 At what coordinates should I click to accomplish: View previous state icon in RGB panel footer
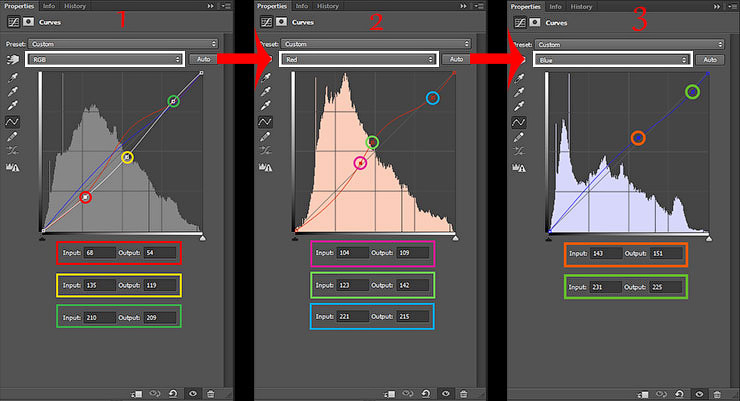[x=155, y=393]
